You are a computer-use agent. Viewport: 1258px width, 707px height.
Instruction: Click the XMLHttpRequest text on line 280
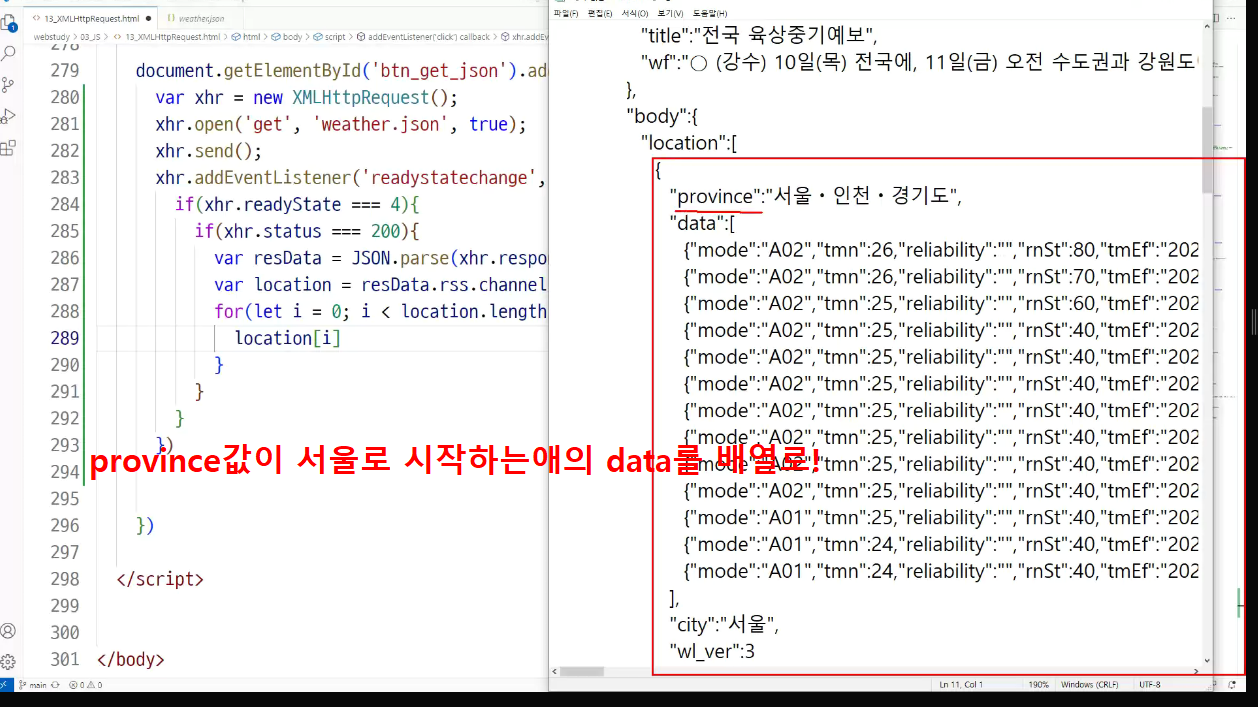[x=360, y=97]
